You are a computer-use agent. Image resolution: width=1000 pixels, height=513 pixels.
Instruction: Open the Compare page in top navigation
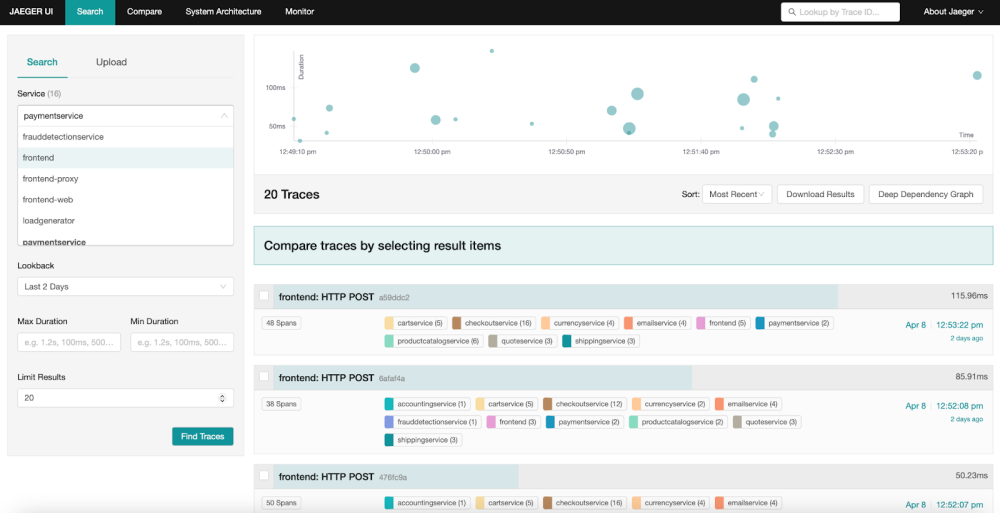click(144, 12)
